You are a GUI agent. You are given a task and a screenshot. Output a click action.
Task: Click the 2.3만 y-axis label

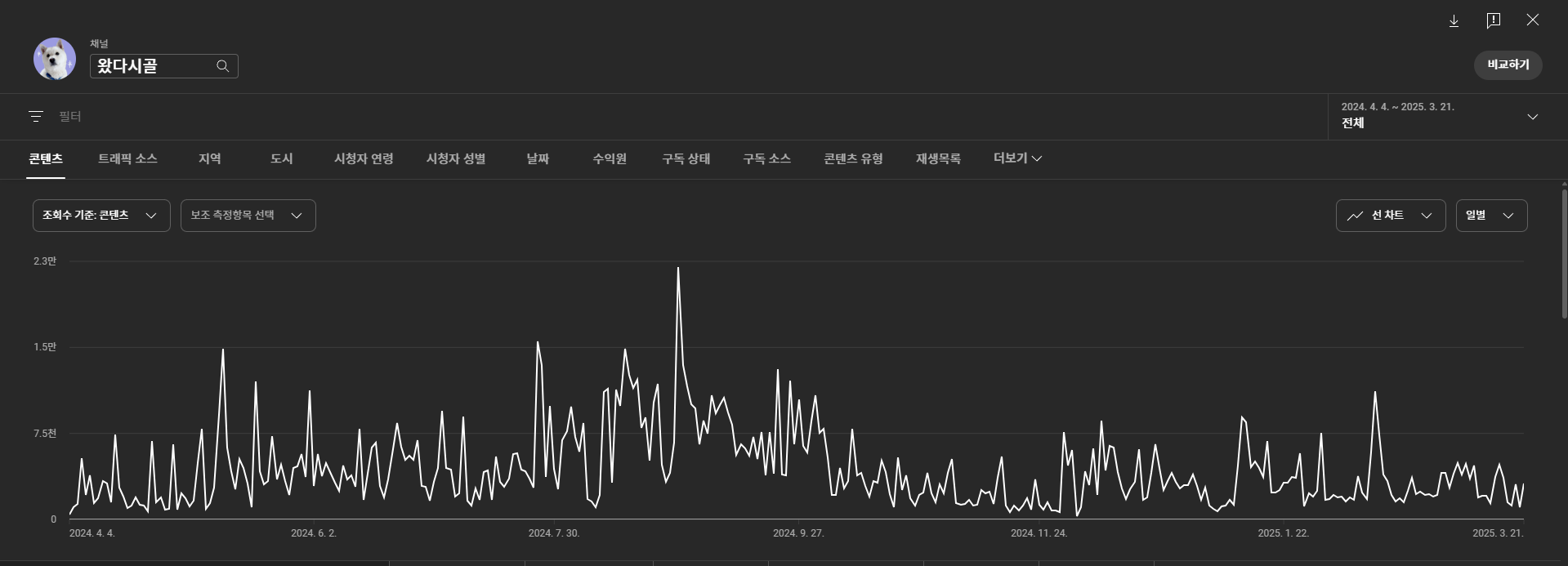45,261
